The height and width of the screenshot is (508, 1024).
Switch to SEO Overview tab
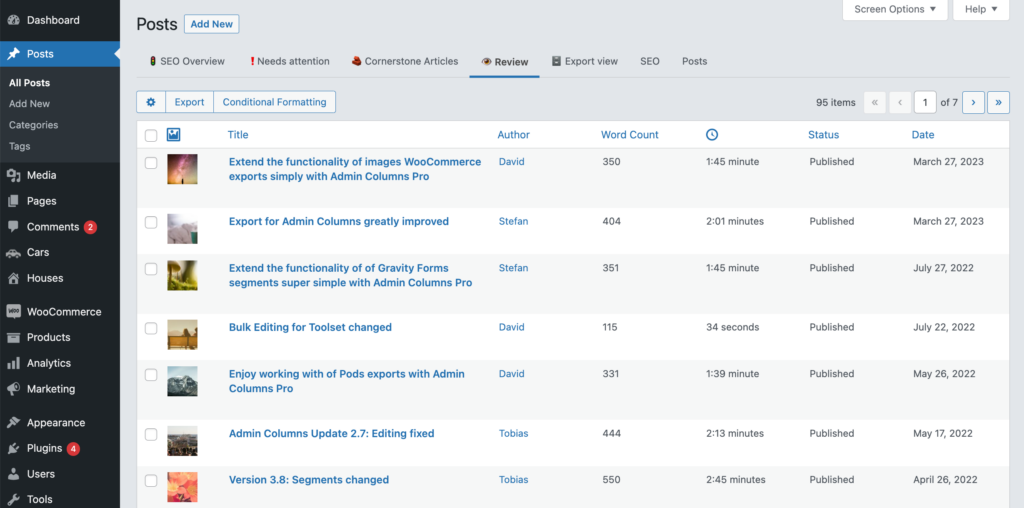coord(187,61)
